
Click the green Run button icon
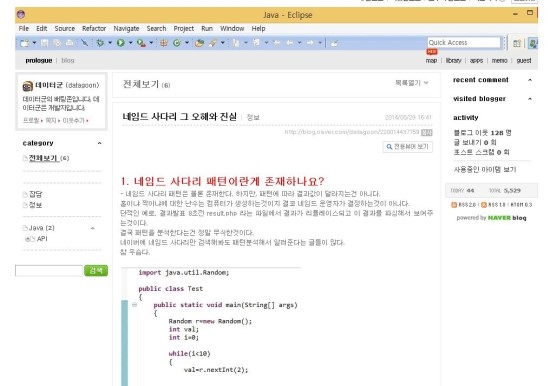(121, 43)
